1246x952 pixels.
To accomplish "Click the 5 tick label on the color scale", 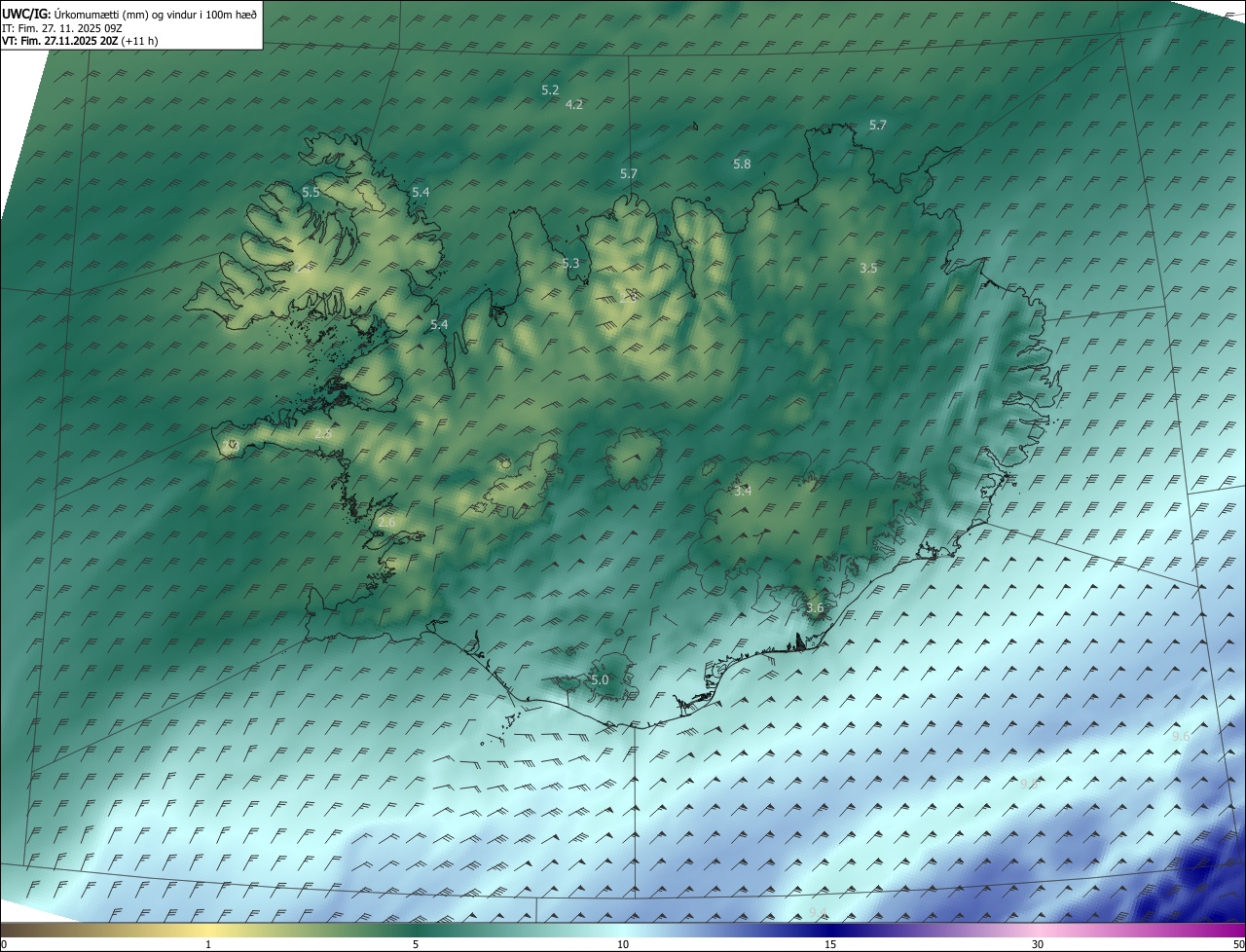I will click(416, 944).
